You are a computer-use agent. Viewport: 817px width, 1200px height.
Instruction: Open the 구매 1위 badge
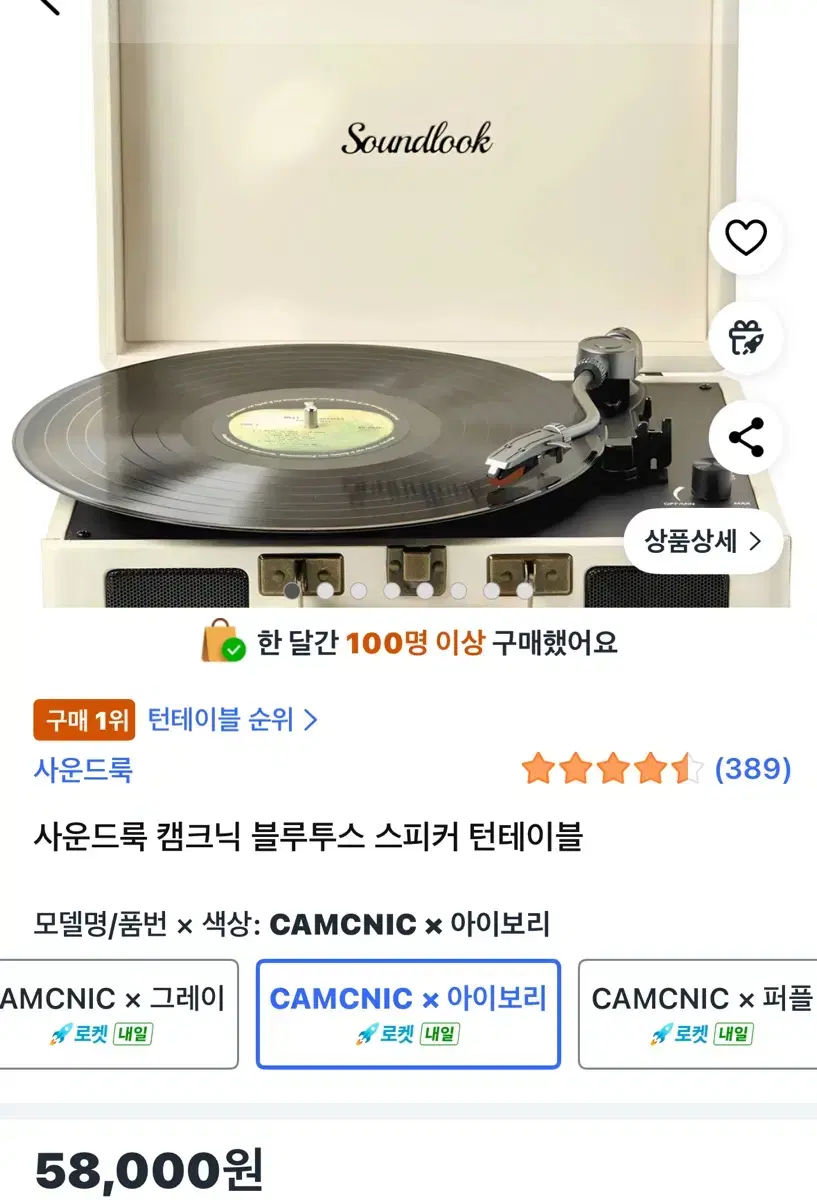84,720
